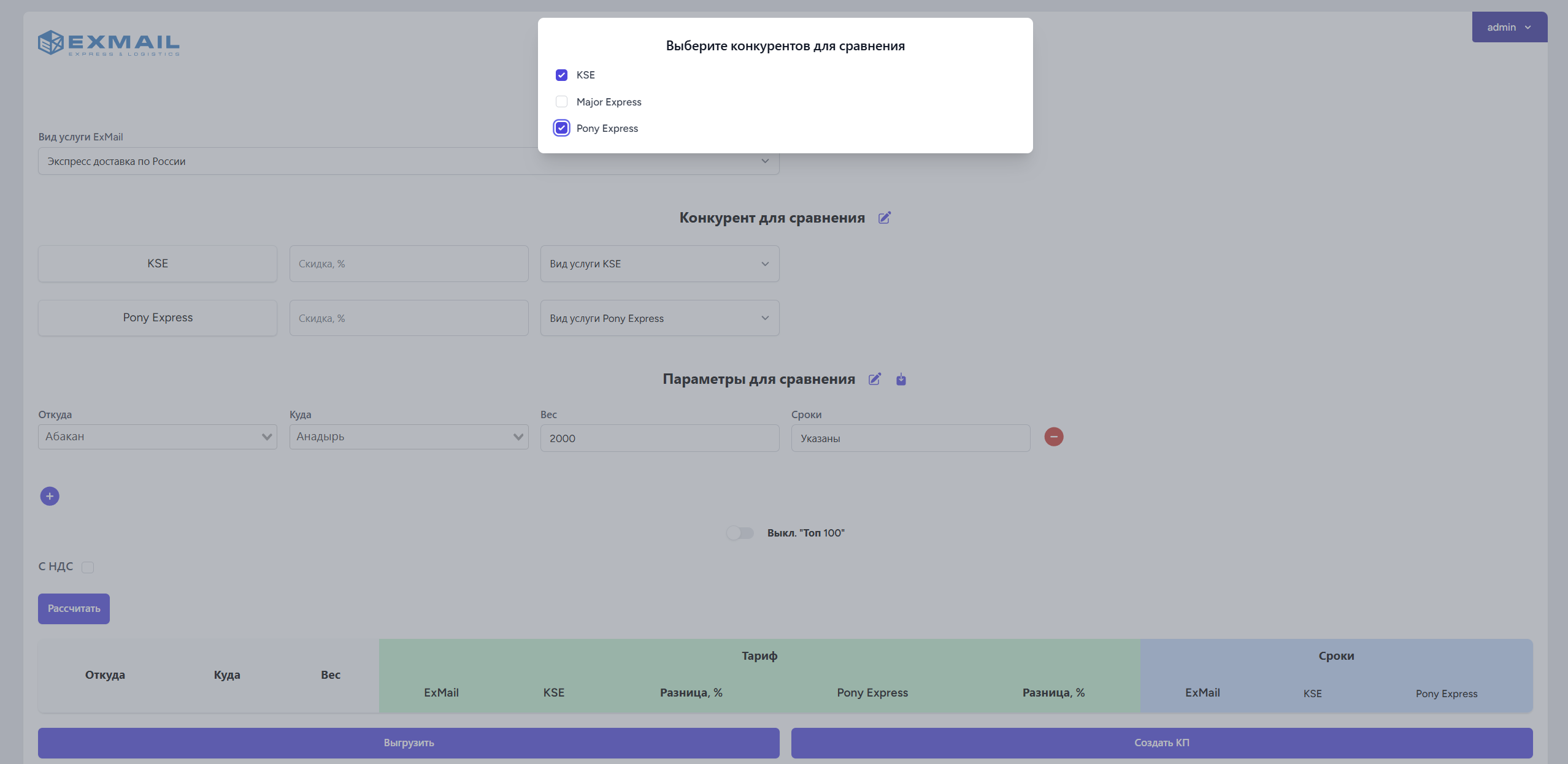Click the "Выберите конкурентов для сравнения" title

point(785,46)
